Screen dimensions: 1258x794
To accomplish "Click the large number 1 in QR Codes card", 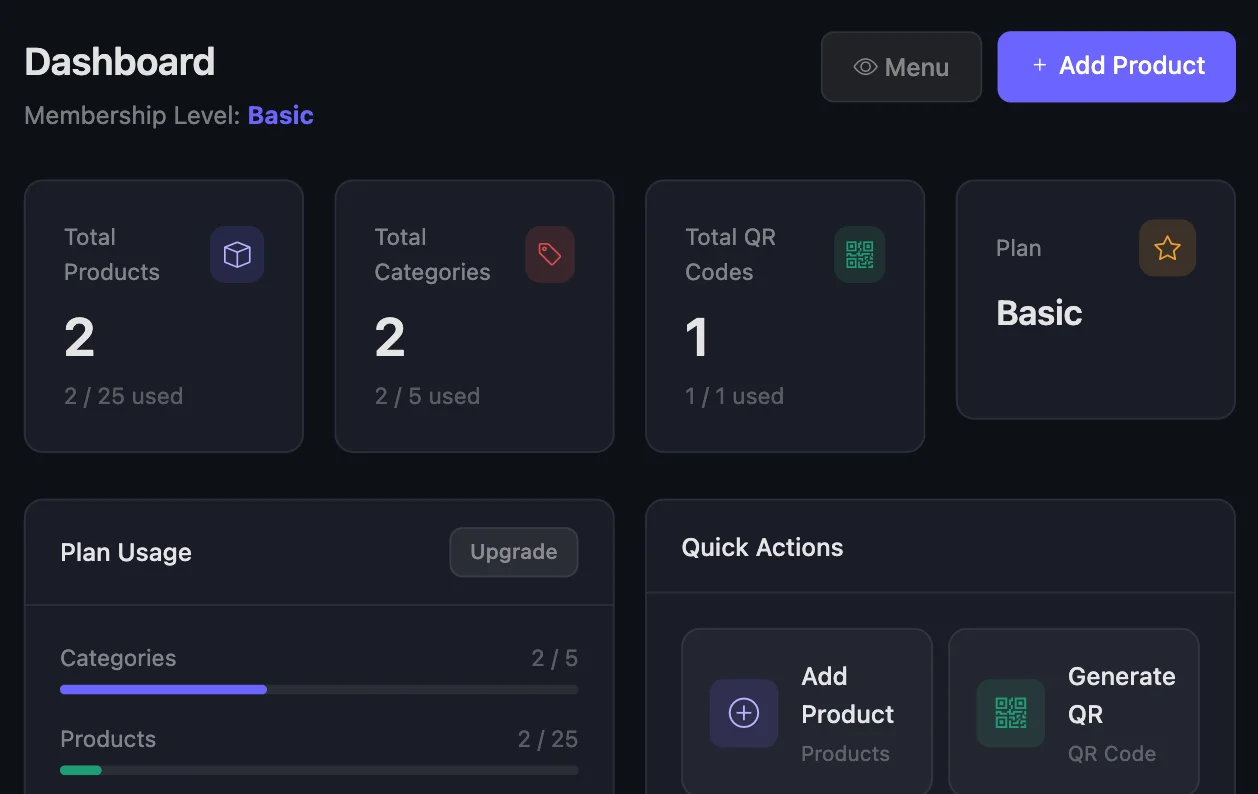I will tap(697, 338).
